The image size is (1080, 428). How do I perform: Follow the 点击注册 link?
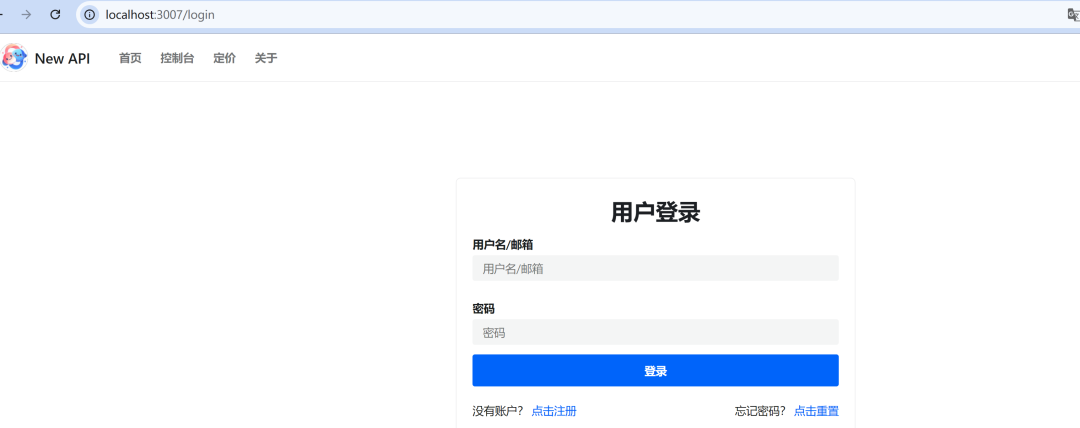pos(554,411)
